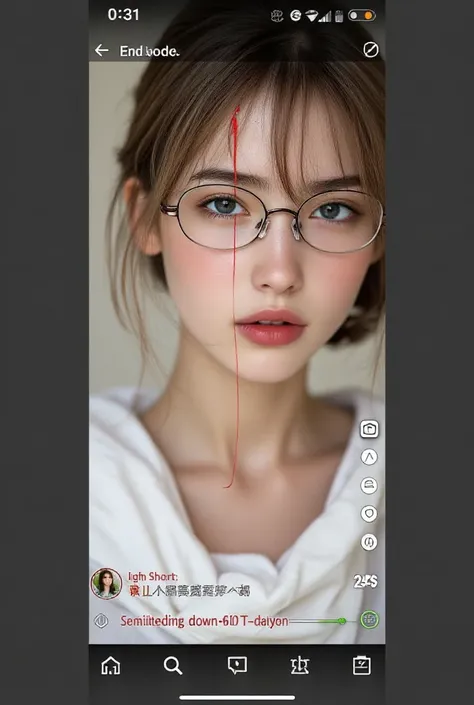Screen dimensions: 474x705
Task: Open the clipboard tab at bottom right
Action: 362,665
